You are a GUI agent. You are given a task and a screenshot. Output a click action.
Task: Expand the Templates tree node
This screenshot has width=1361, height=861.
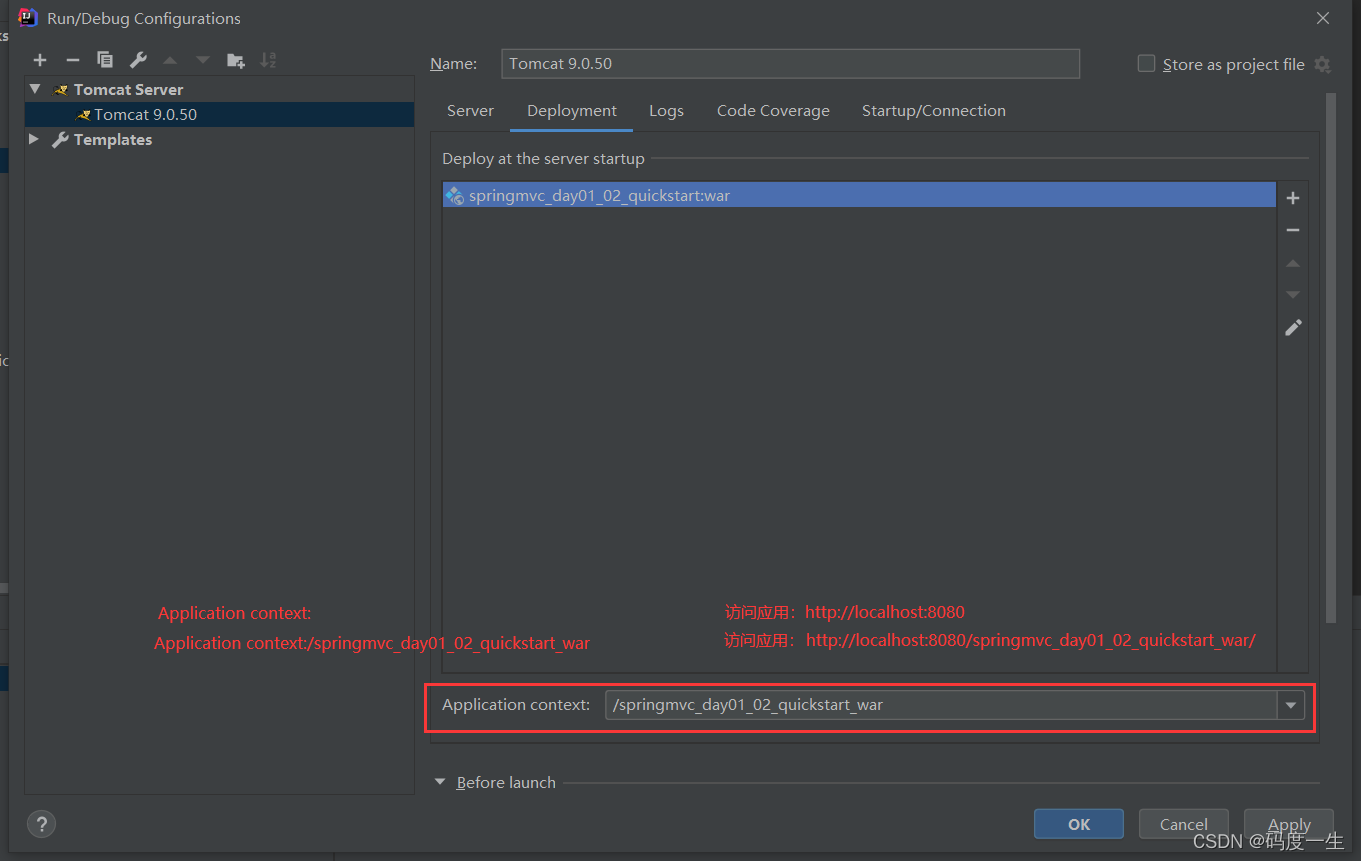click(x=34, y=139)
